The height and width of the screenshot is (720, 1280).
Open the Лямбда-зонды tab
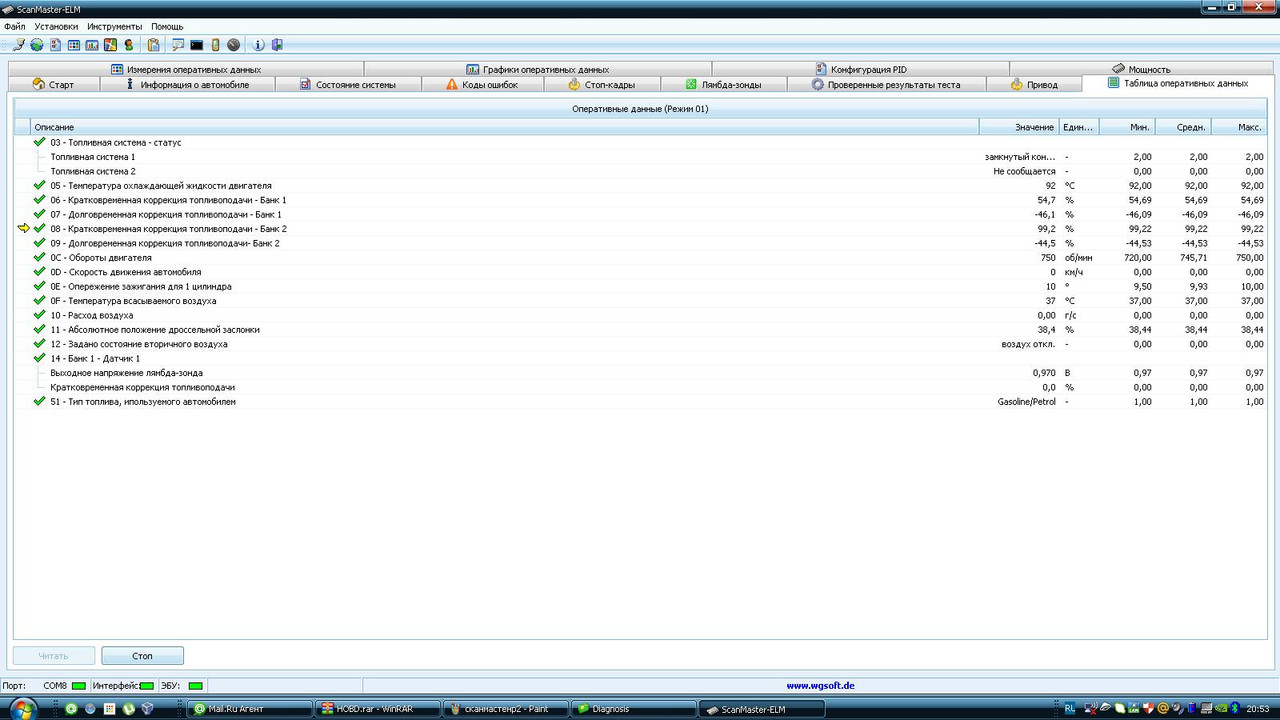pos(723,85)
